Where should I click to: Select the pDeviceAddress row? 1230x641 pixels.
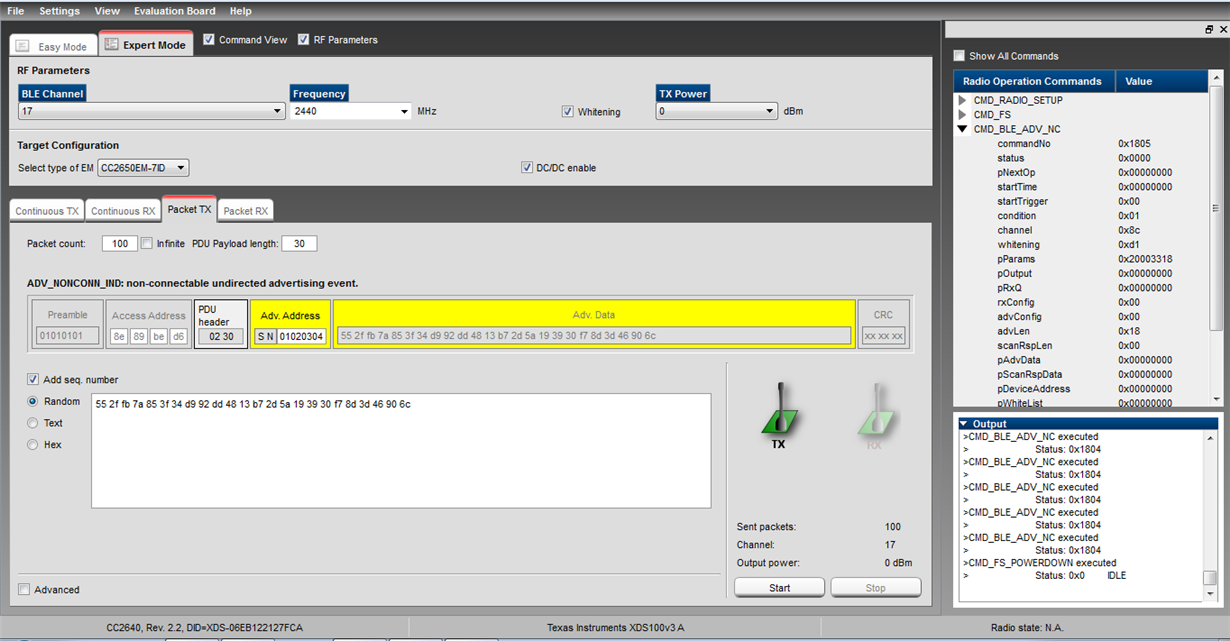click(1082, 389)
